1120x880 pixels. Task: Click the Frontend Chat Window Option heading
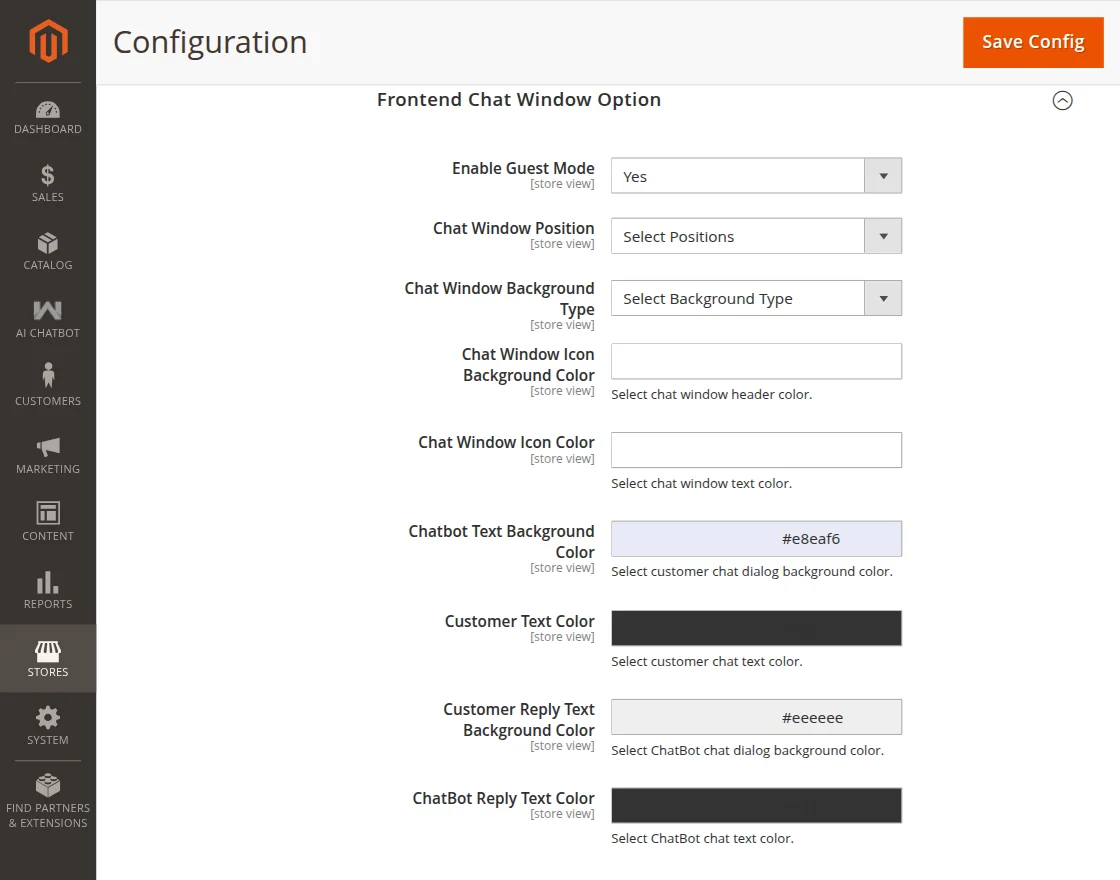519,99
